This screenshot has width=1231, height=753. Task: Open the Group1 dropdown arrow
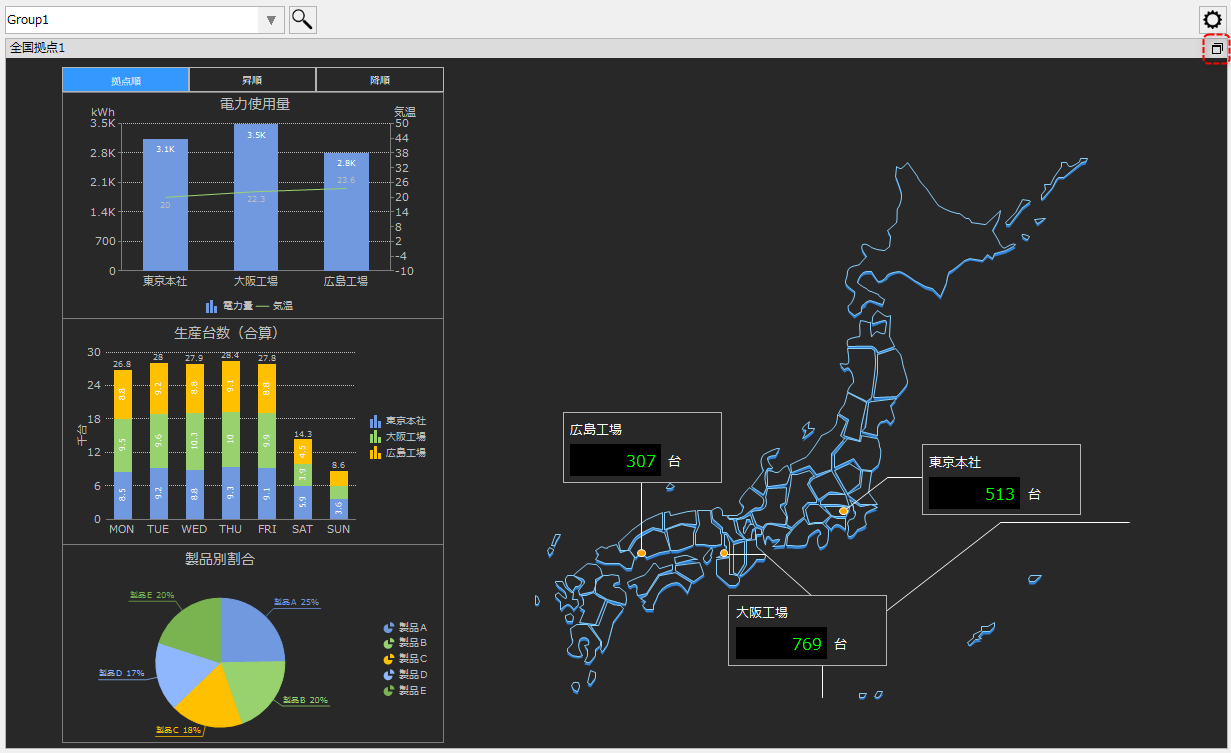click(271, 20)
